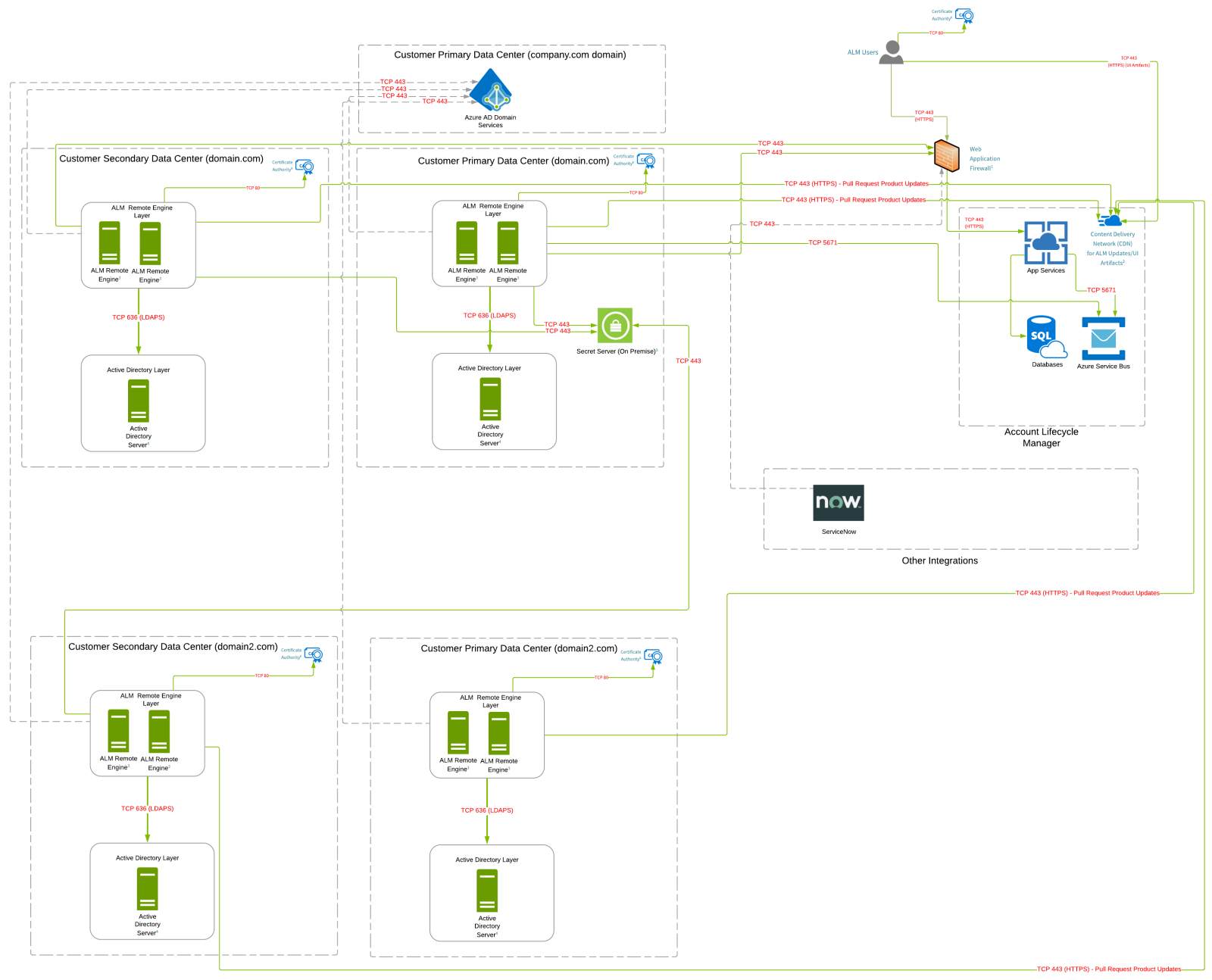Click the Azure Service Bus envelope icon
Viewport: 1212px width, 980px height.
click(1103, 339)
